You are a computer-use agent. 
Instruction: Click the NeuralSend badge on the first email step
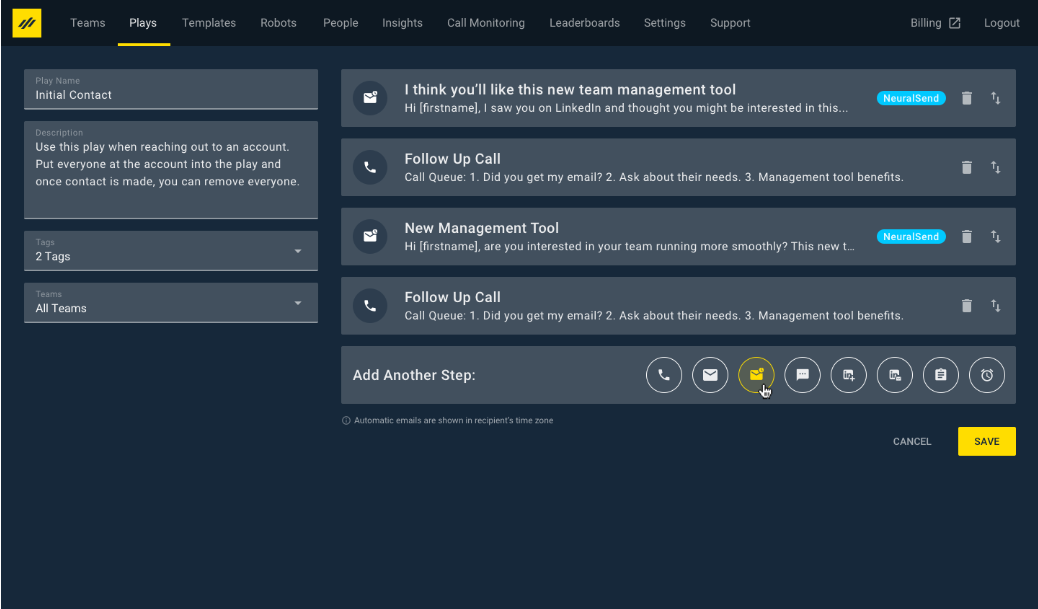(x=911, y=98)
